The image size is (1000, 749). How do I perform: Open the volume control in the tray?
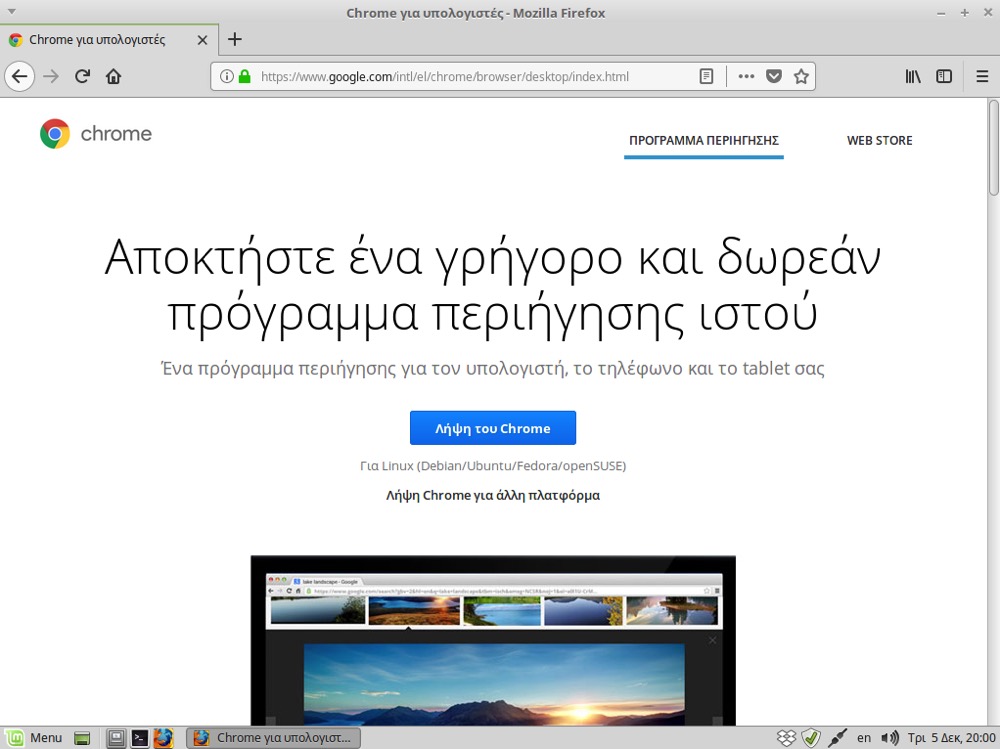(890, 738)
